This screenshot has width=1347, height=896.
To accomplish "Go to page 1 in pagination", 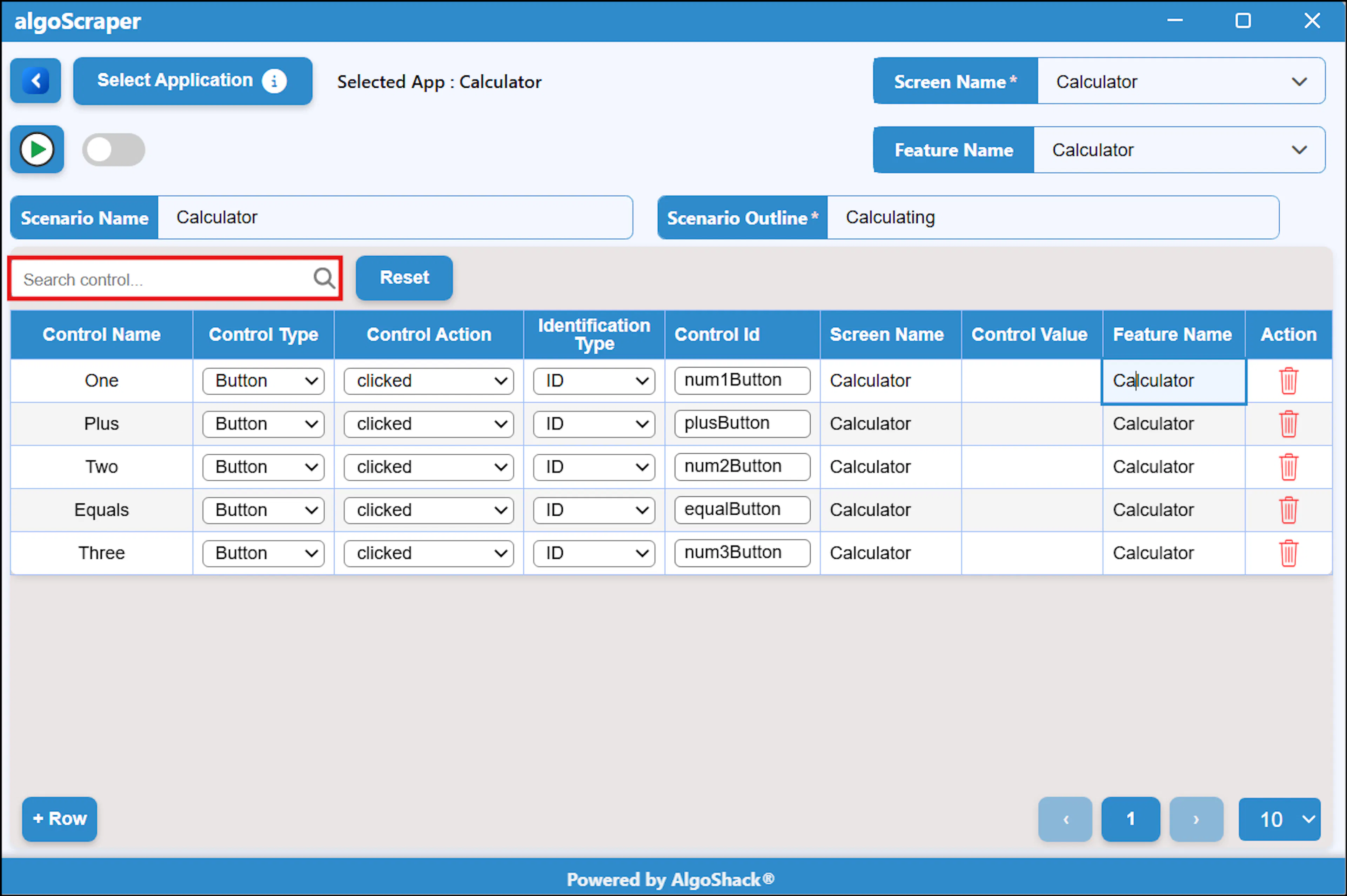I will (1131, 819).
